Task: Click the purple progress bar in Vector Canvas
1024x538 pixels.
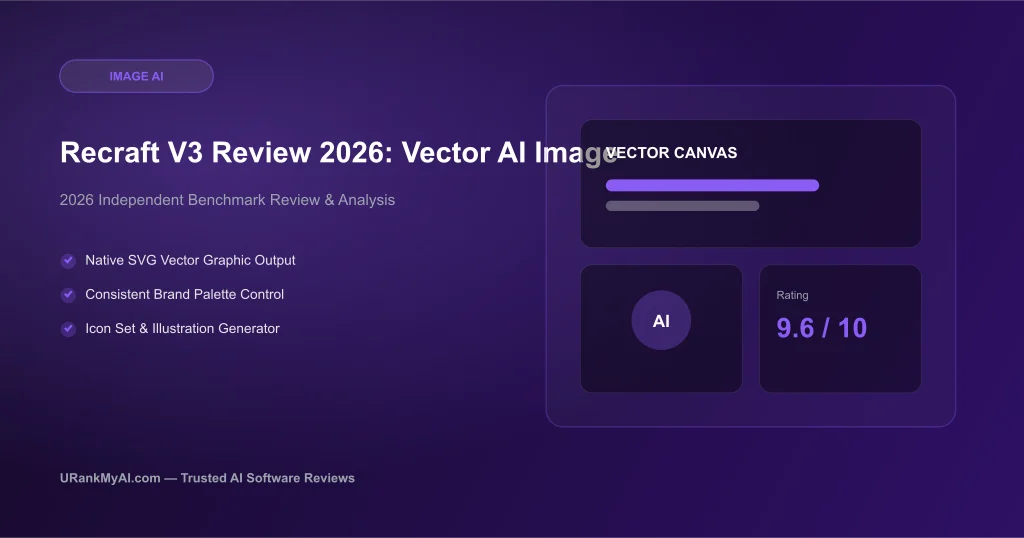Action: (712, 185)
